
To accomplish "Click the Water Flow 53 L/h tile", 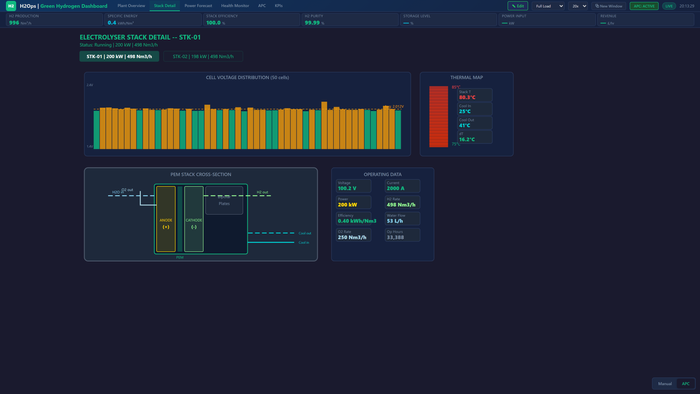I will (402, 219).
